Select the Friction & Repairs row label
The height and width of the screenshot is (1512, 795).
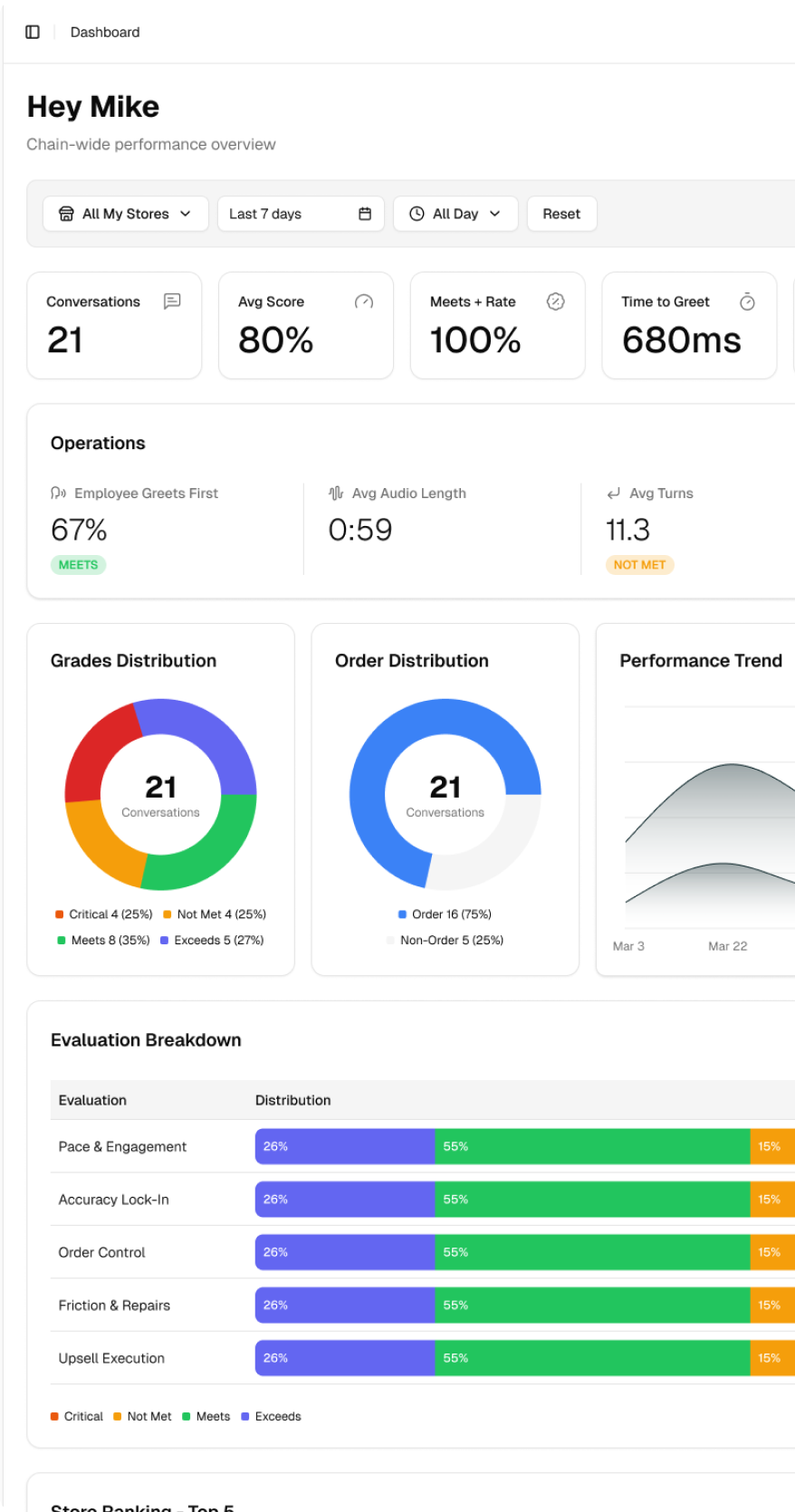point(114,1306)
